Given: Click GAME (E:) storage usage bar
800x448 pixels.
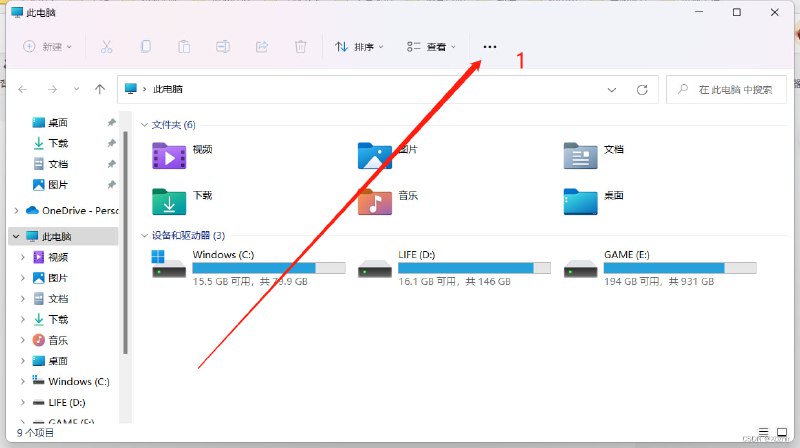Looking at the screenshot, I should [x=680, y=268].
